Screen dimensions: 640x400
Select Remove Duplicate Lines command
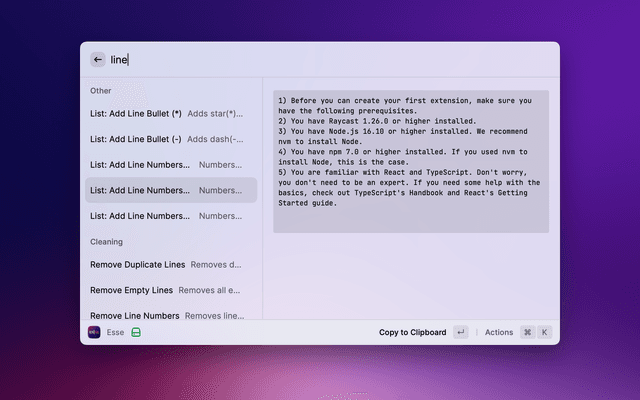point(137,265)
